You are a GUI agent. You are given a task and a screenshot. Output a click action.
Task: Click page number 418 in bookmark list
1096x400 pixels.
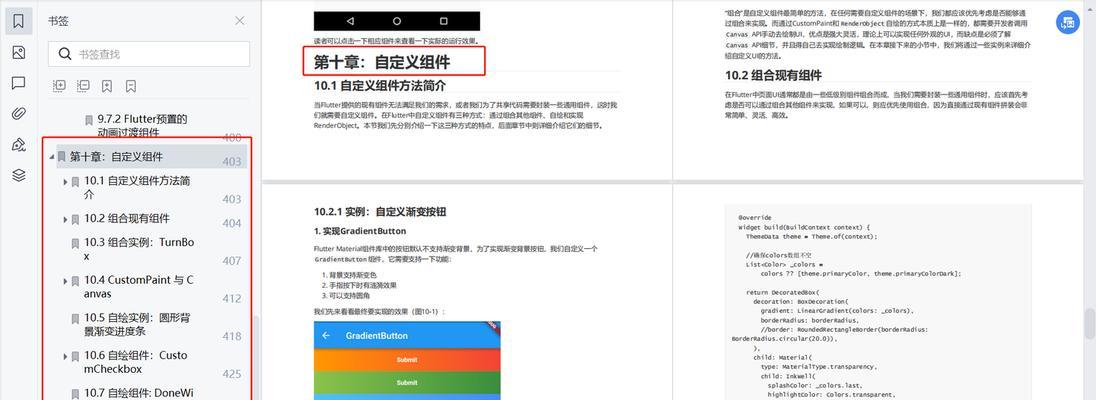click(232, 336)
